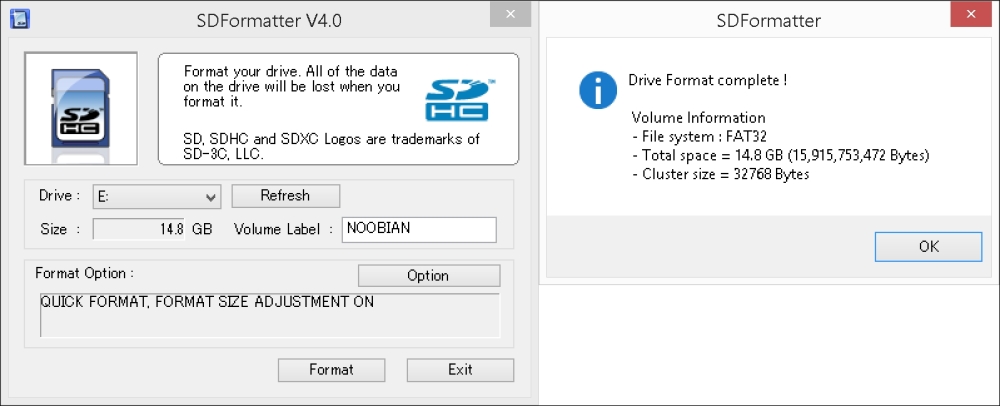Click the 'Format Option :' label
Image resolution: width=1000 pixels, height=406 pixels.
(x=85, y=273)
